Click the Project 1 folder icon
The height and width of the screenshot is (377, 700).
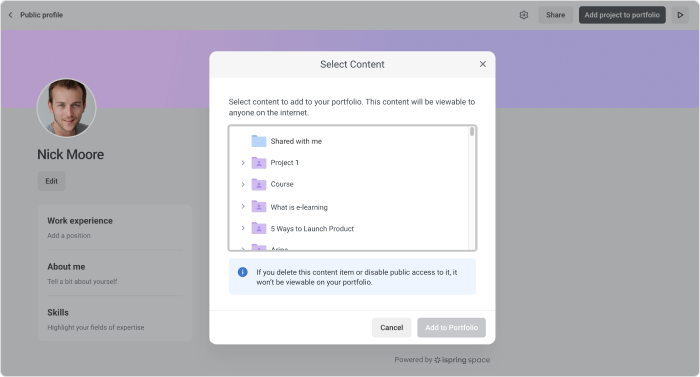coord(259,163)
